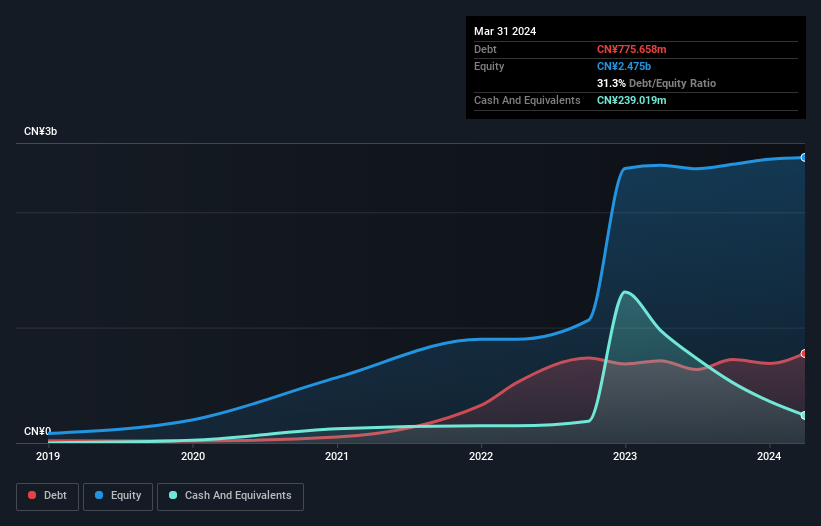Click the 2021 x-axis label

click(337, 456)
